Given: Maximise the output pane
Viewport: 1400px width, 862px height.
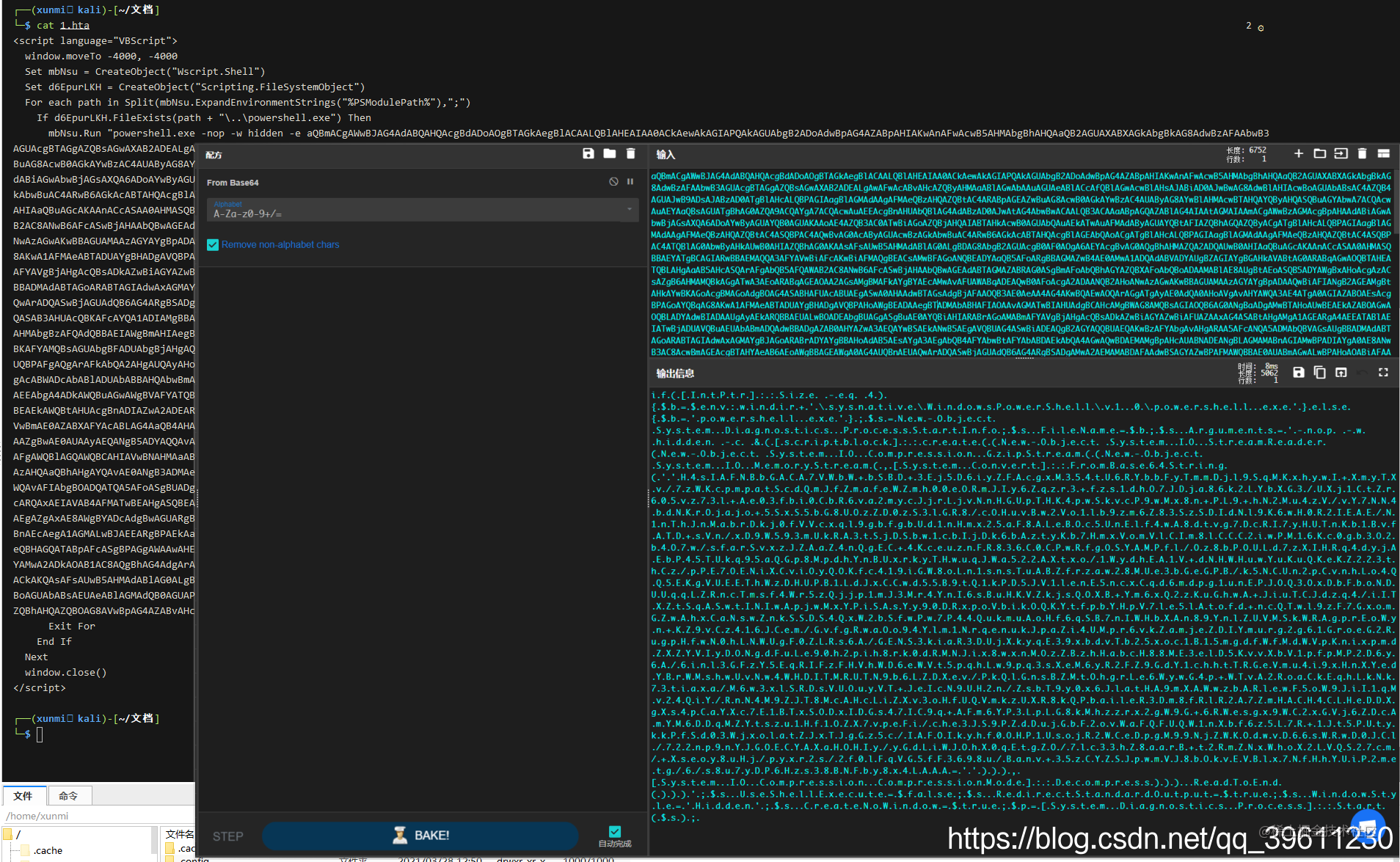Looking at the screenshot, I should click(x=1383, y=373).
